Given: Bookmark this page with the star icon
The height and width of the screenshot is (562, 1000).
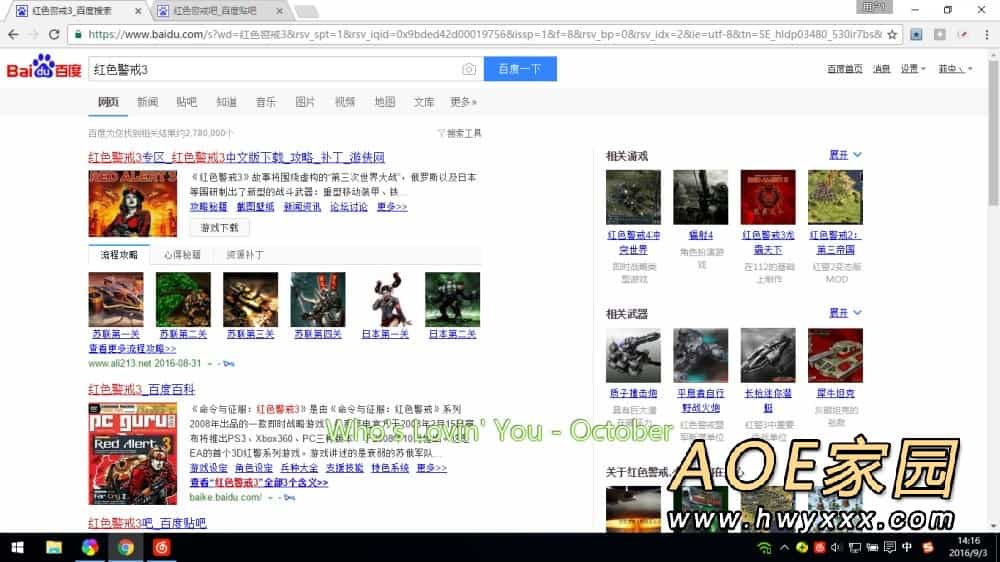Looking at the screenshot, I should coord(893,34).
